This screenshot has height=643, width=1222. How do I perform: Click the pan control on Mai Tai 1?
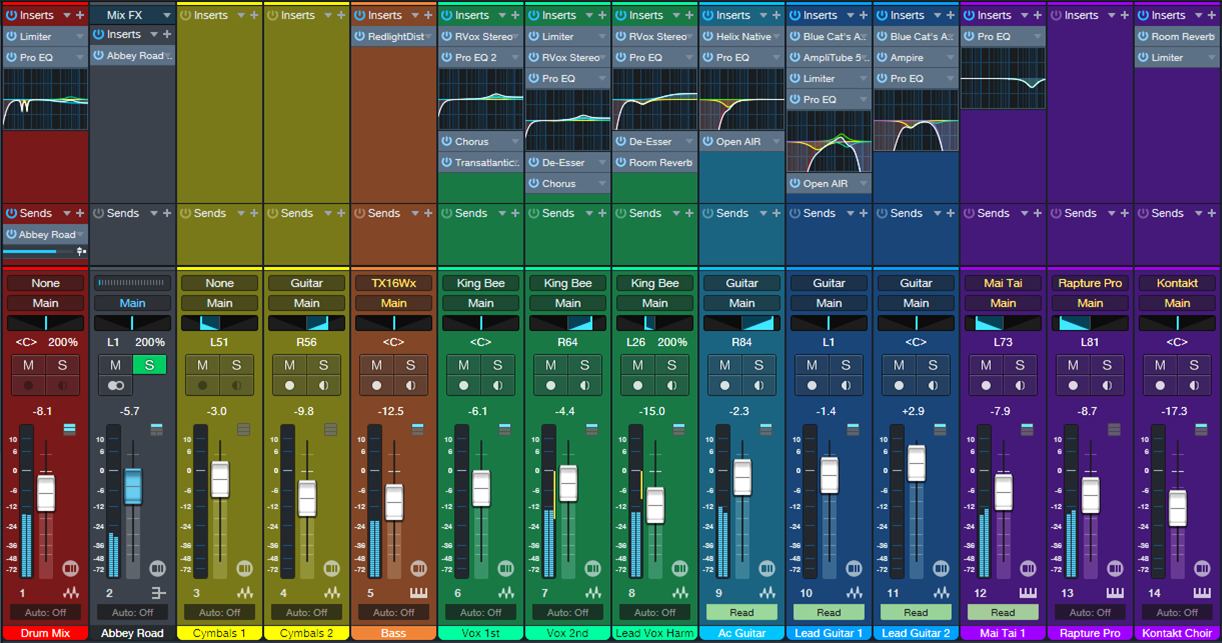1003,323
